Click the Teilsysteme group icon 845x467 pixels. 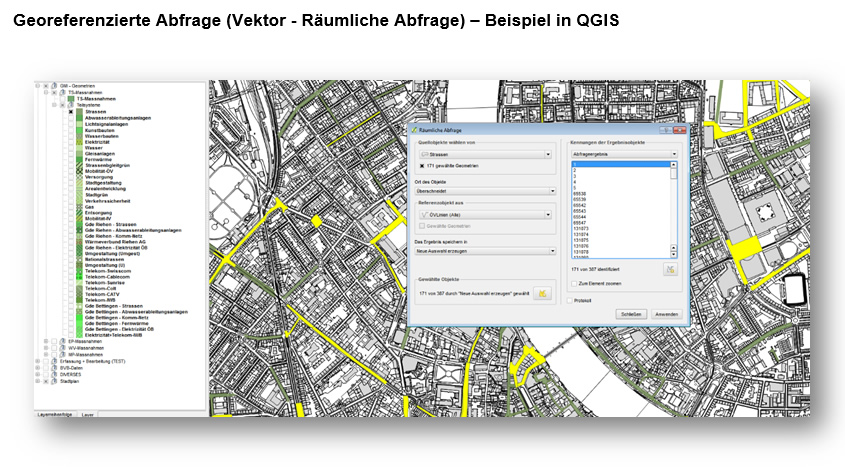(x=71, y=105)
